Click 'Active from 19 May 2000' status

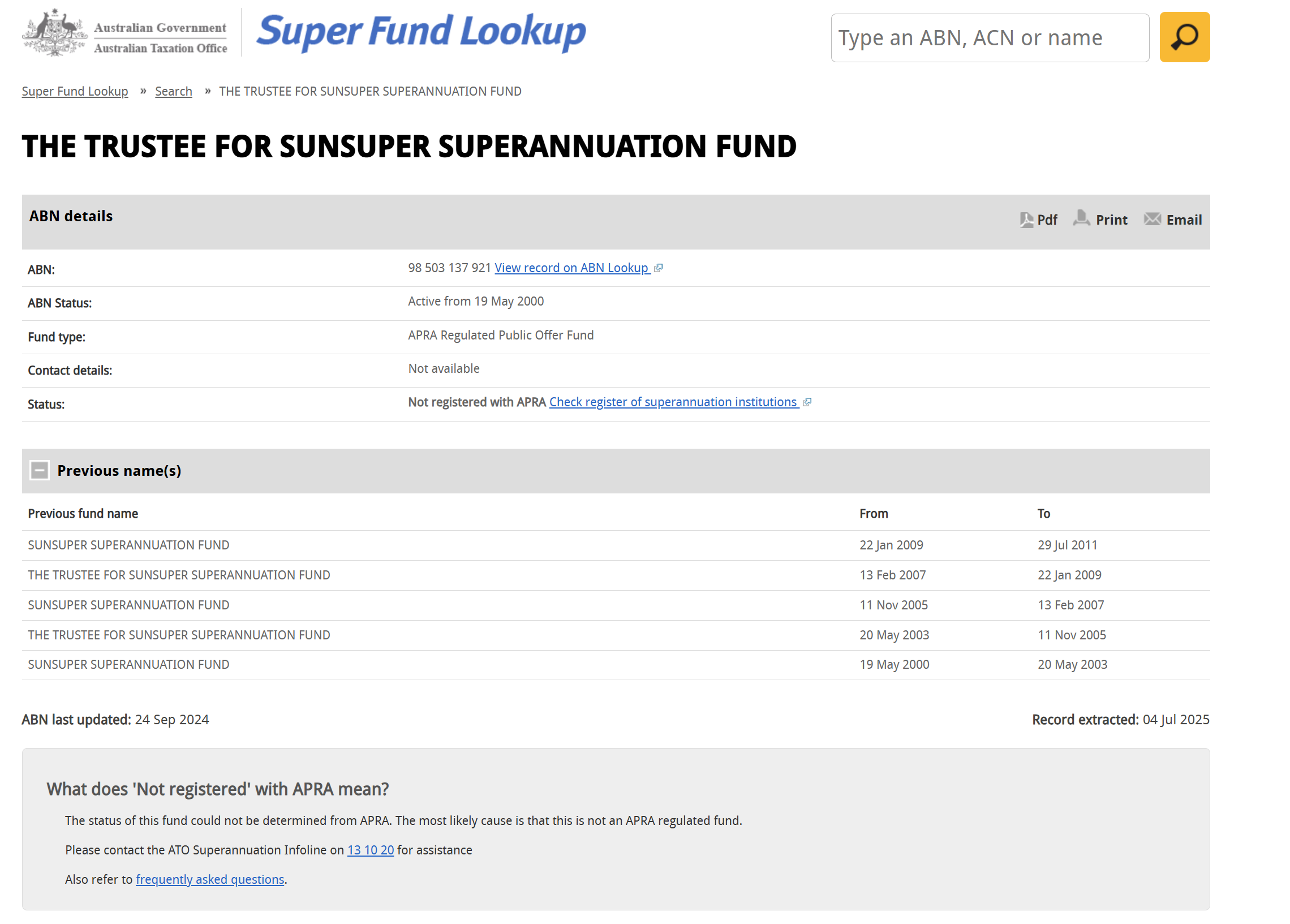476,302
